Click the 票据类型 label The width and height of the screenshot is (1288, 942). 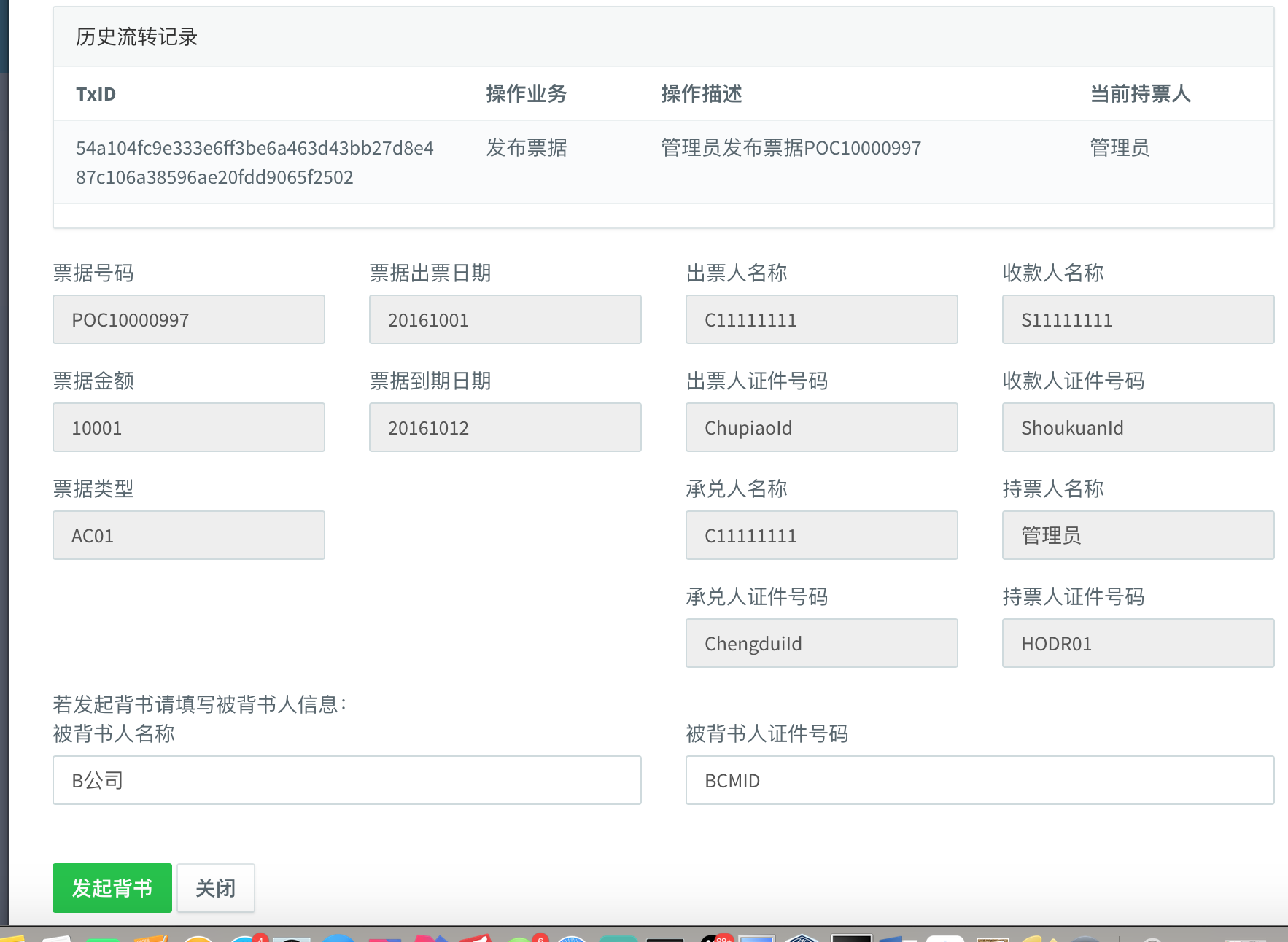(93, 488)
